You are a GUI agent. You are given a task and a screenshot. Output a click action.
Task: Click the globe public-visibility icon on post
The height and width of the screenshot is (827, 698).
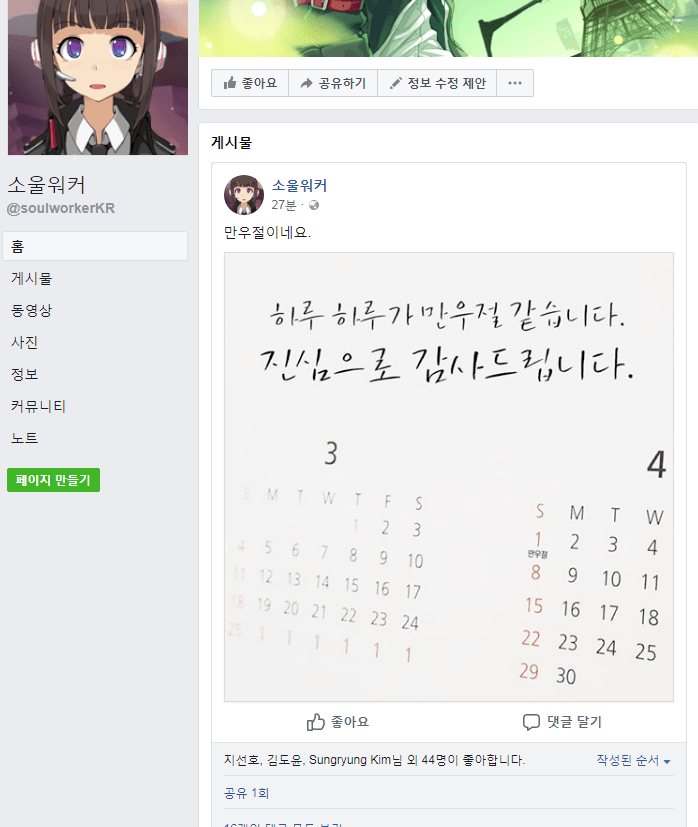click(x=314, y=205)
